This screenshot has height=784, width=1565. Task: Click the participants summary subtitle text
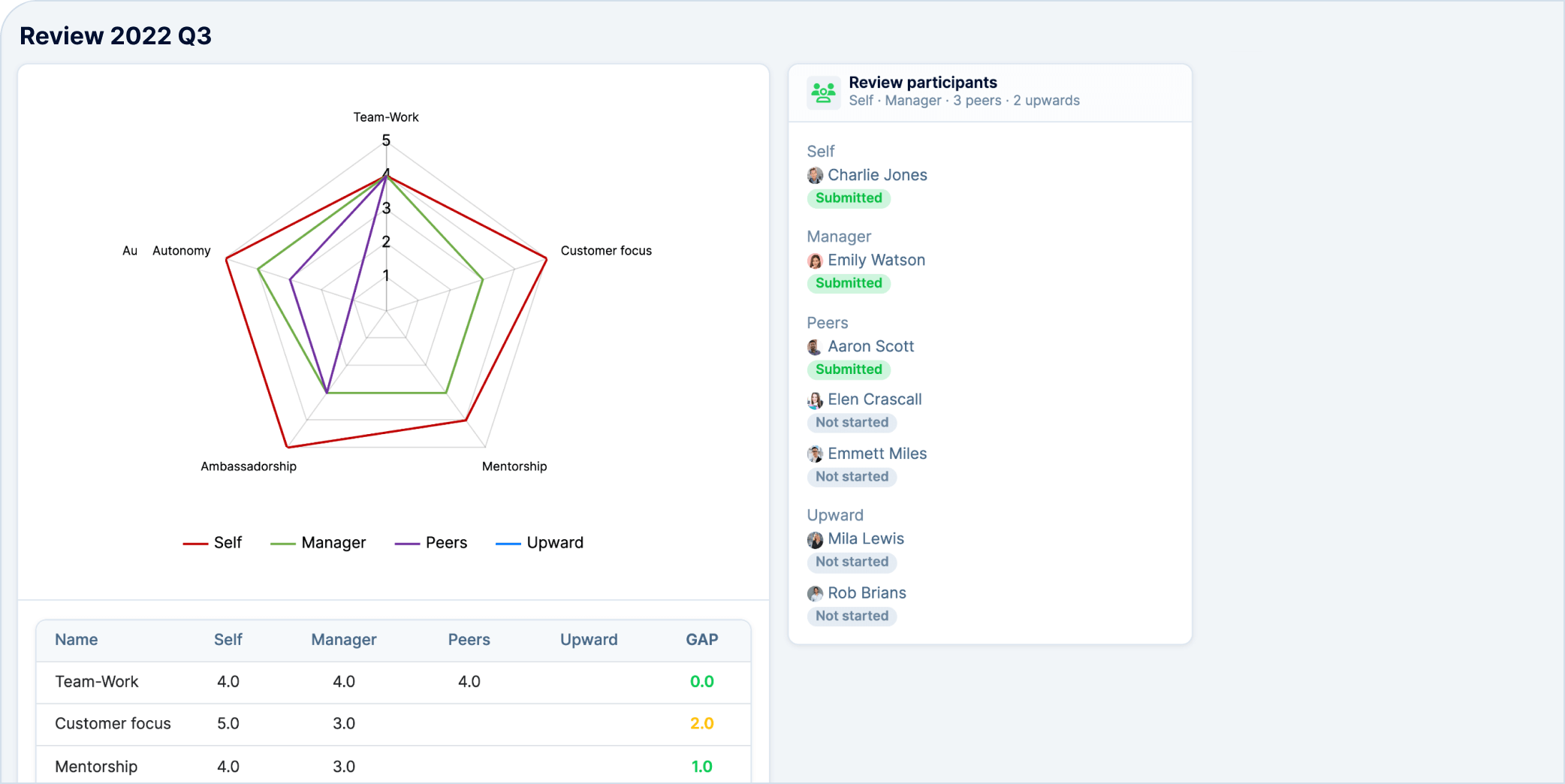pos(964,101)
